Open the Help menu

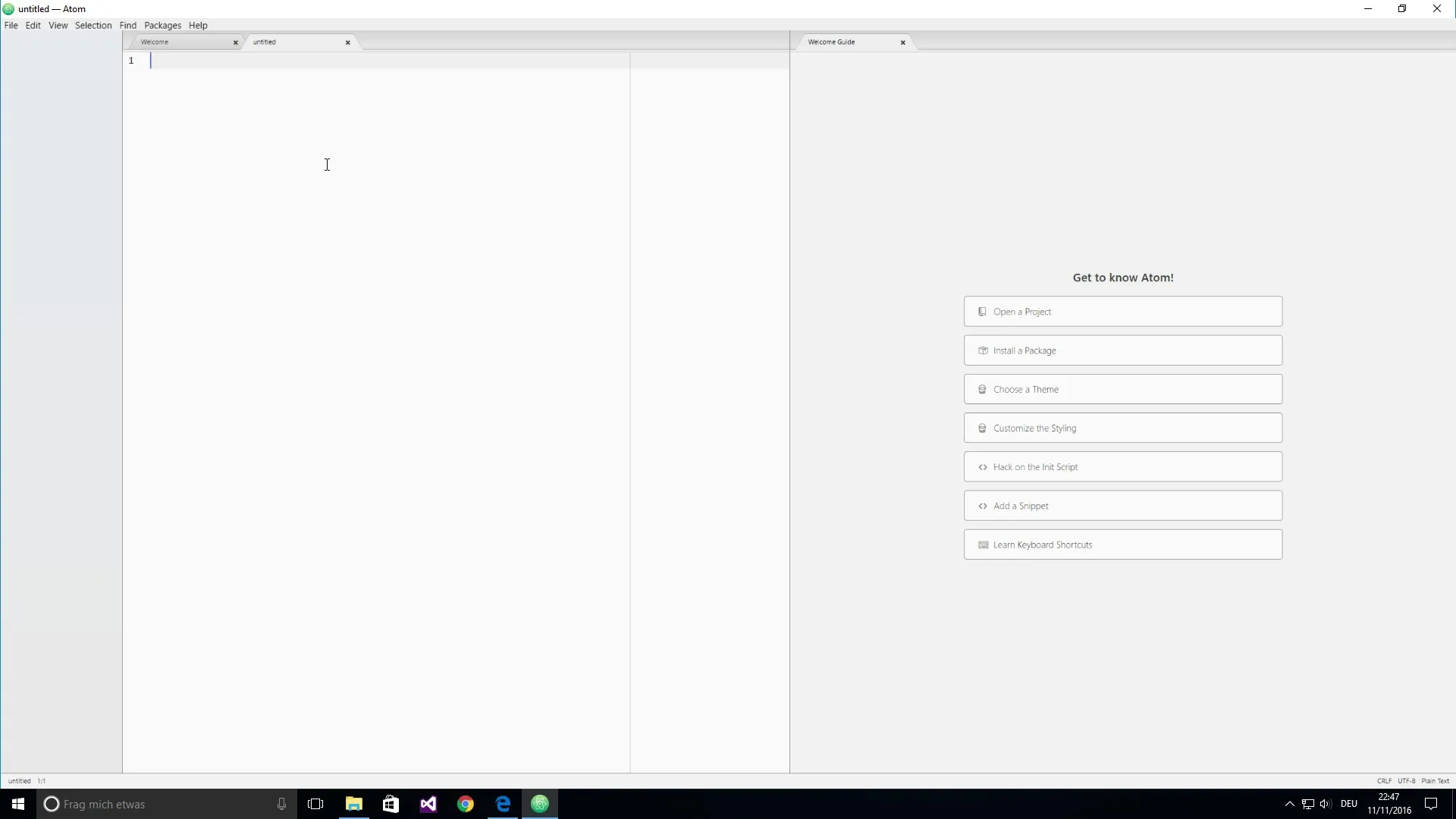coord(198,25)
